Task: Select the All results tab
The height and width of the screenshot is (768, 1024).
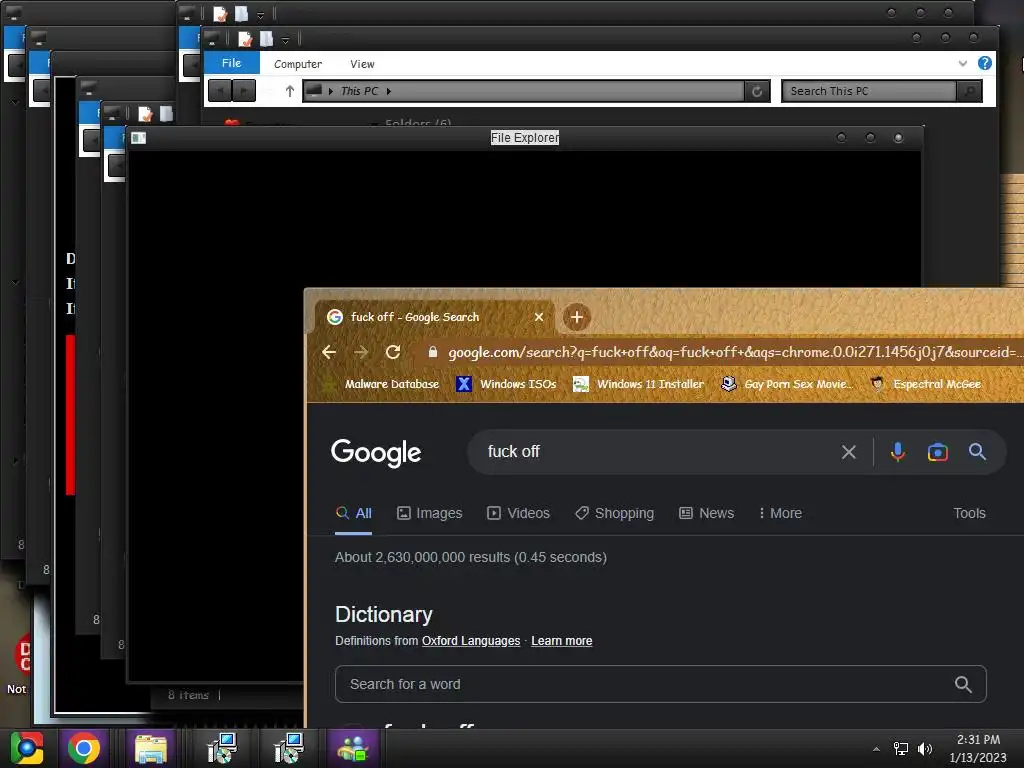Action: coord(353,513)
